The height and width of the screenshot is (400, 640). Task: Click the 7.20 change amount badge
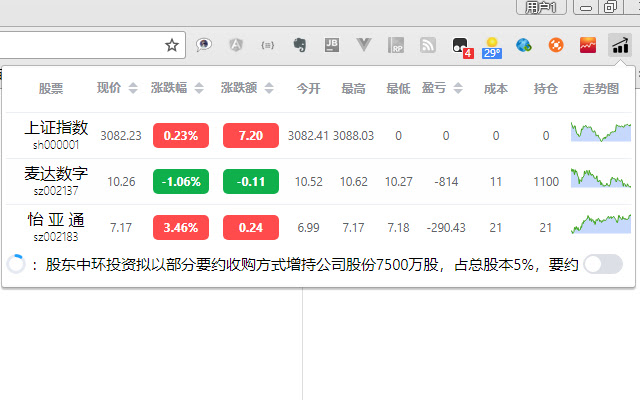(x=251, y=136)
